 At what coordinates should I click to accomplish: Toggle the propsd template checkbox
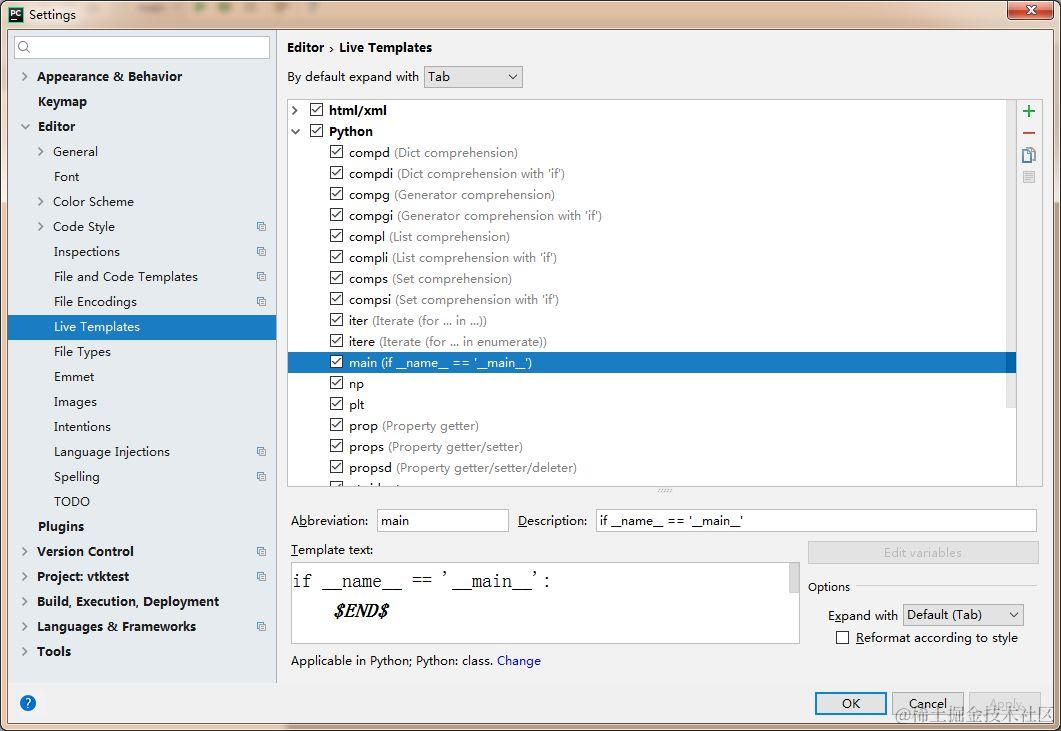pyautogui.click(x=336, y=466)
